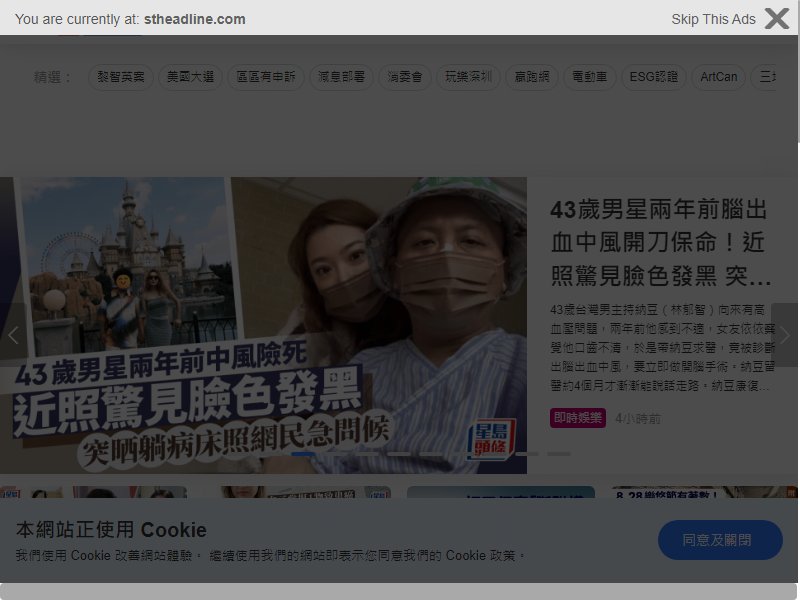Accept cookies with 同意及關閉 button

(720, 540)
